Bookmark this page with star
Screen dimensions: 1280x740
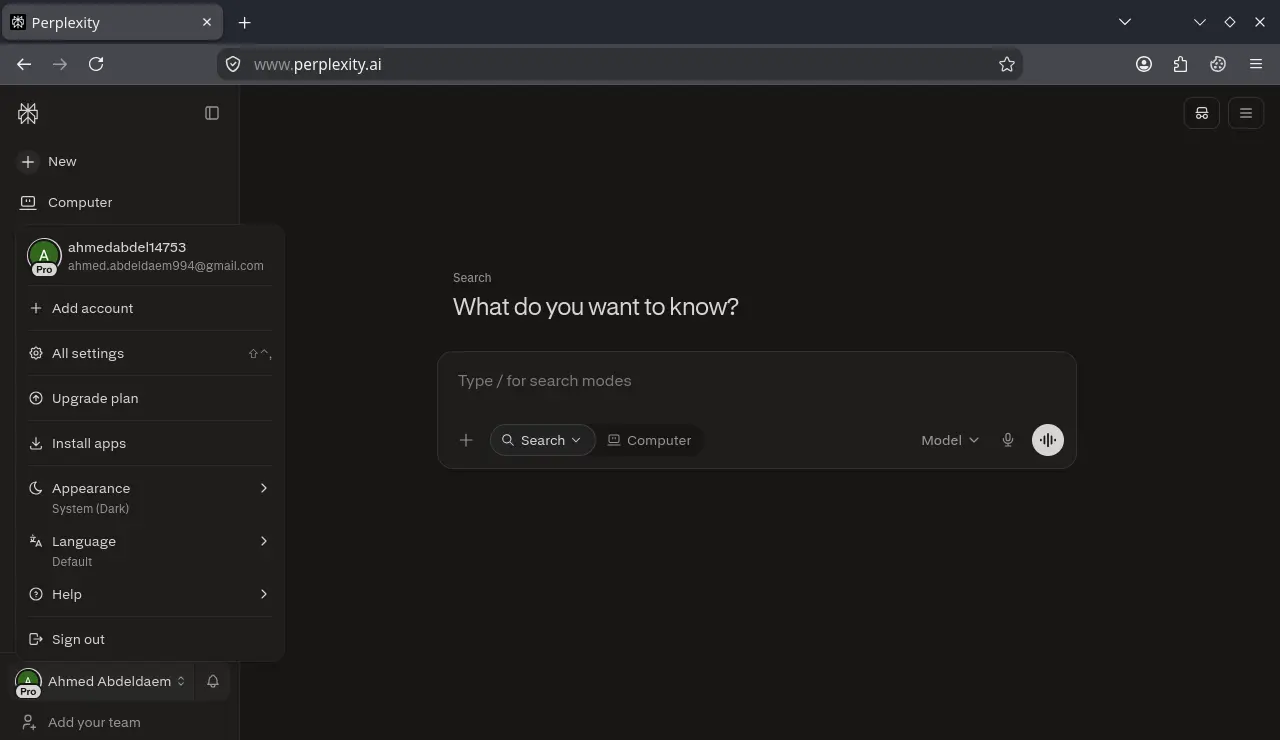[x=1007, y=64]
